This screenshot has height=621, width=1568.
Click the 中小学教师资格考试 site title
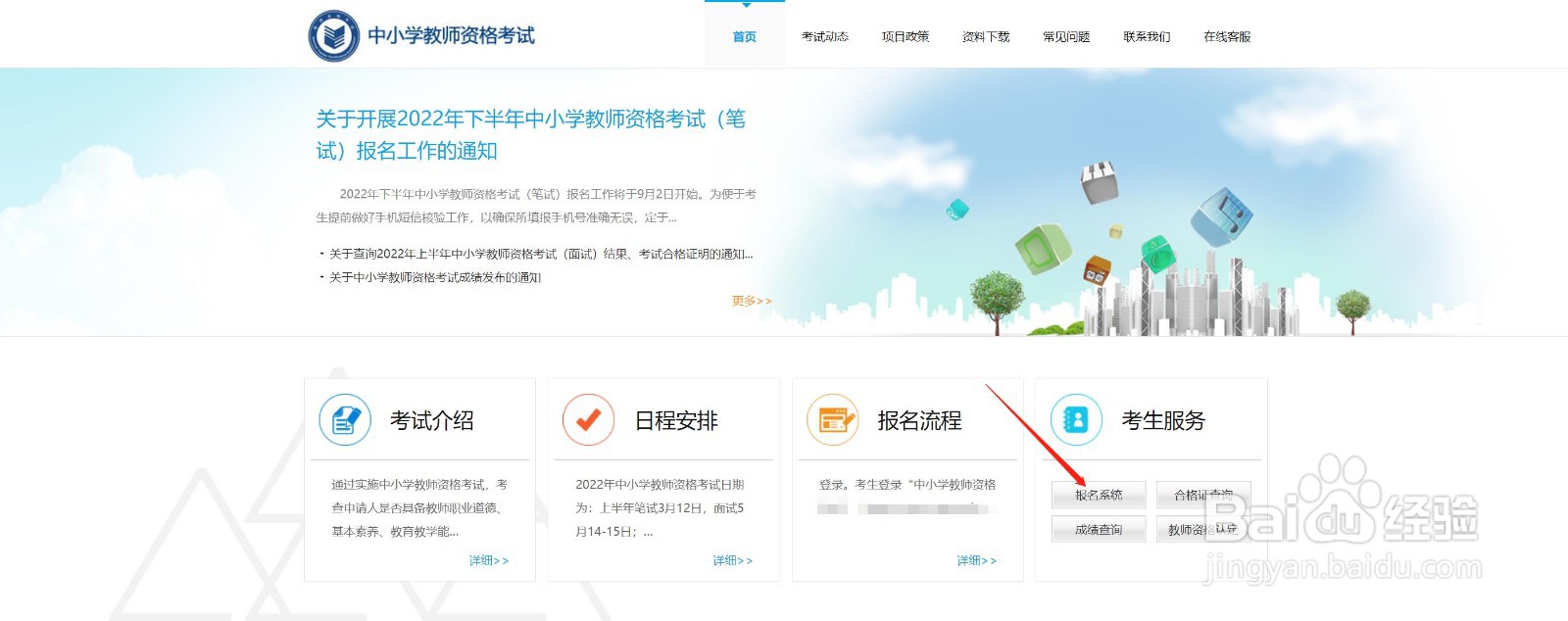click(452, 36)
